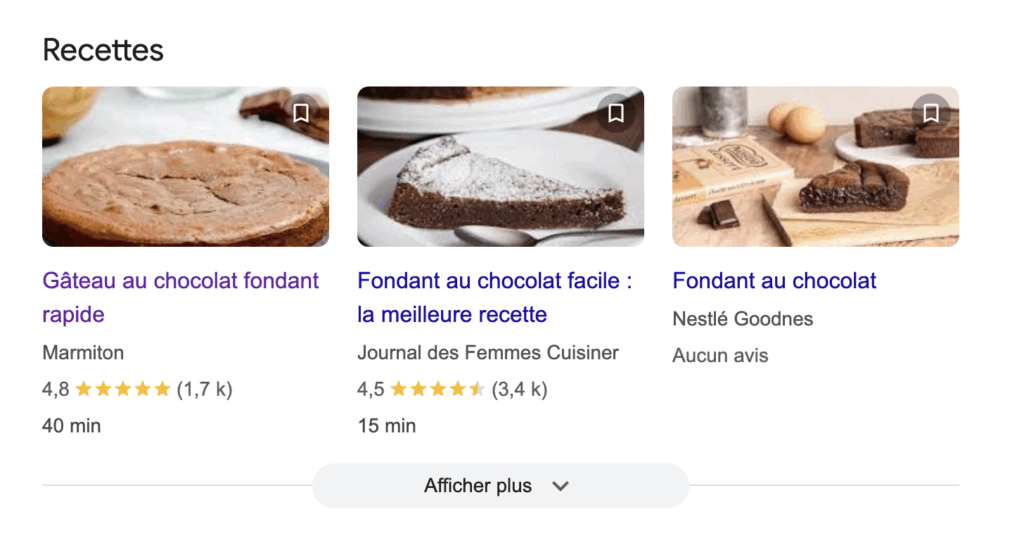1024x540 pixels.
Task: Select the Journal des Femmes Cuisiner source
Action: click(488, 353)
